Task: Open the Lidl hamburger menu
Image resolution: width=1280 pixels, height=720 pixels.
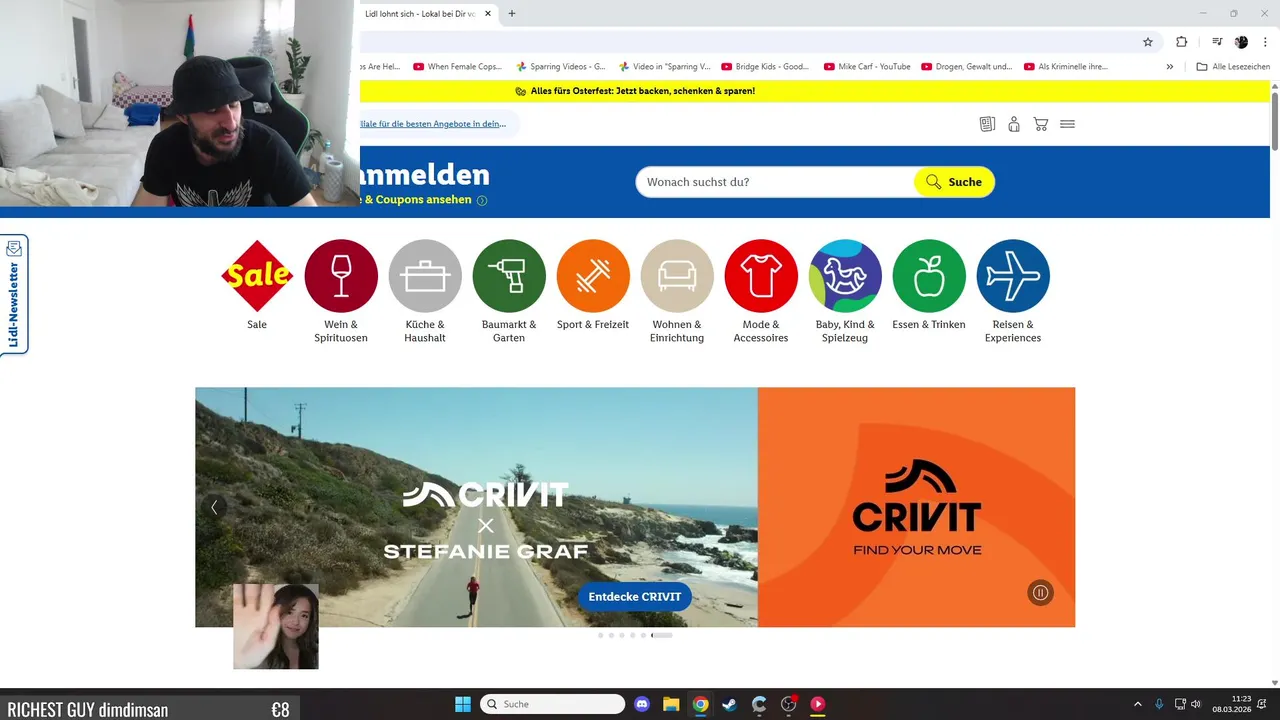Action: [x=1067, y=124]
